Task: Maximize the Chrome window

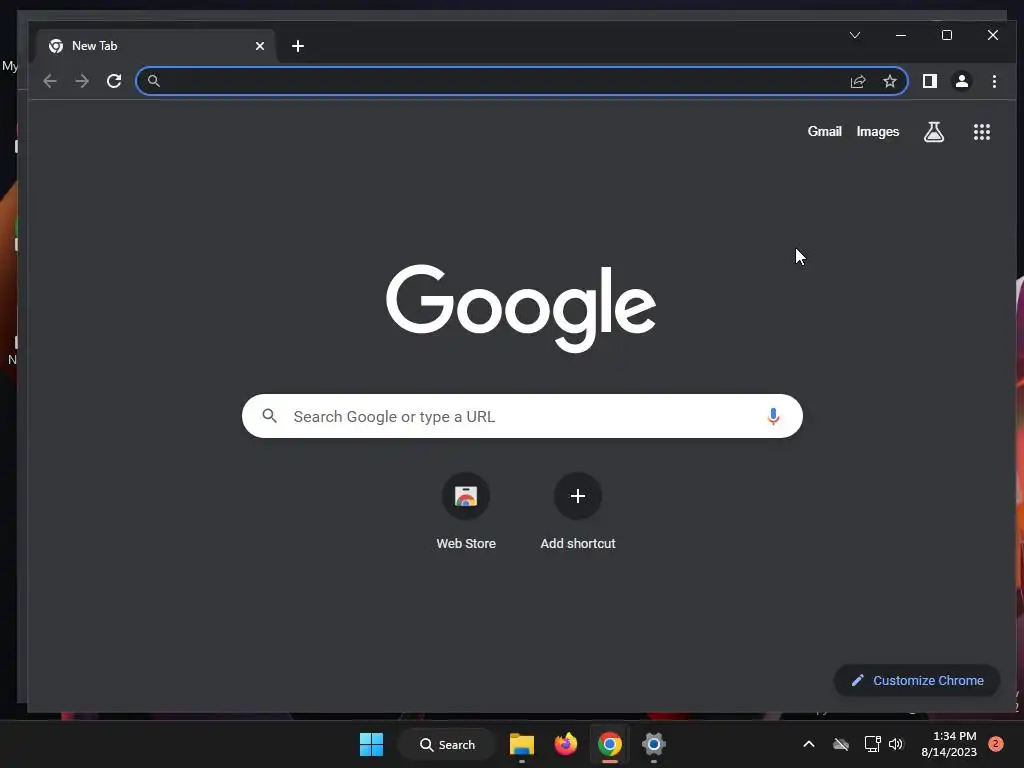Action: [x=947, y=35]
